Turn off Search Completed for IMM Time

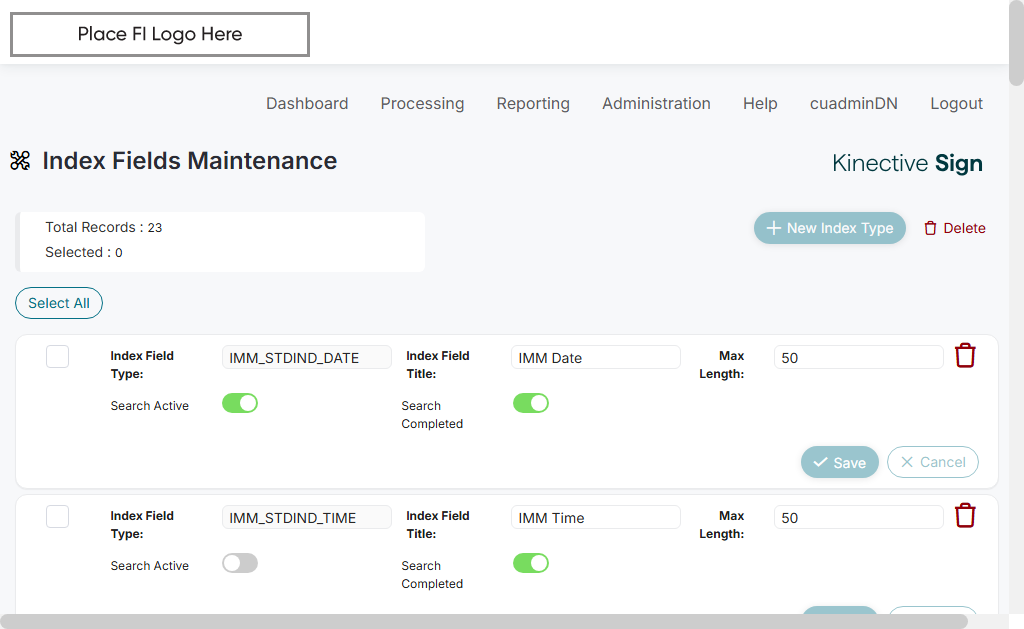click(x=531, y=563)
